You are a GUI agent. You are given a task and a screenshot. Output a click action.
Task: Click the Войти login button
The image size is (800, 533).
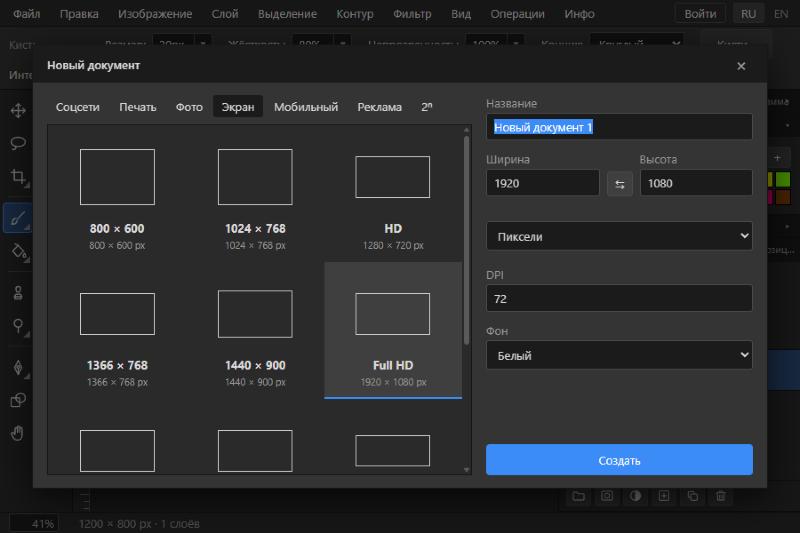[x=700, y=14]
